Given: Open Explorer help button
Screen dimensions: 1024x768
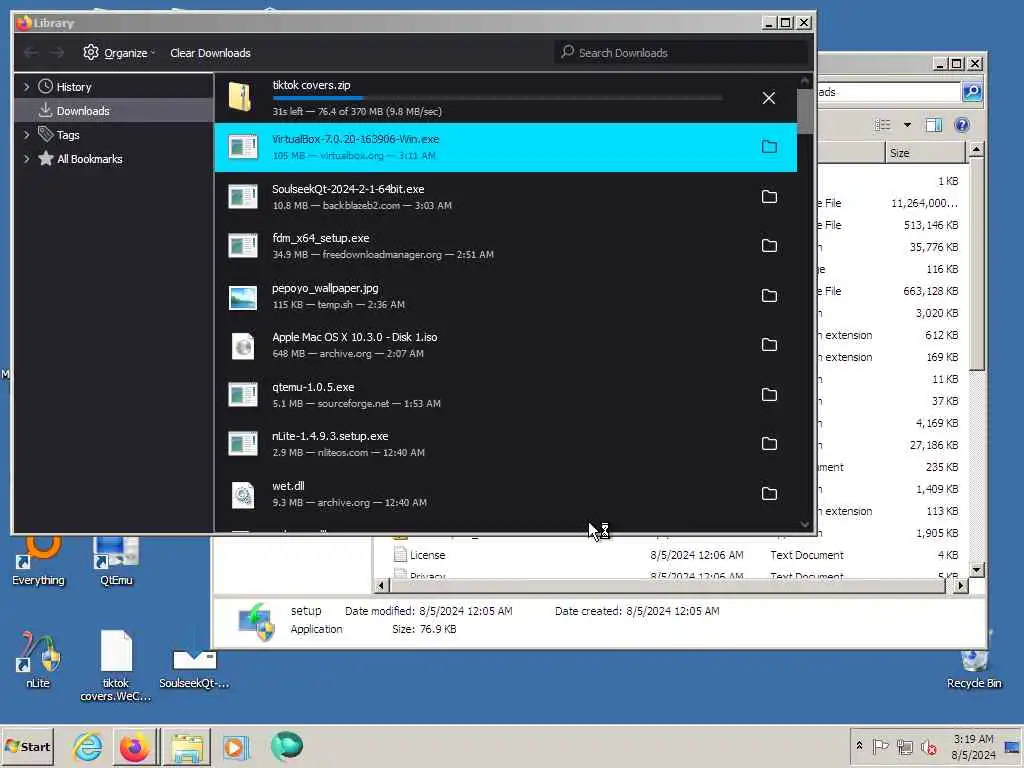Looking at the screenshot, I should 962,125.
